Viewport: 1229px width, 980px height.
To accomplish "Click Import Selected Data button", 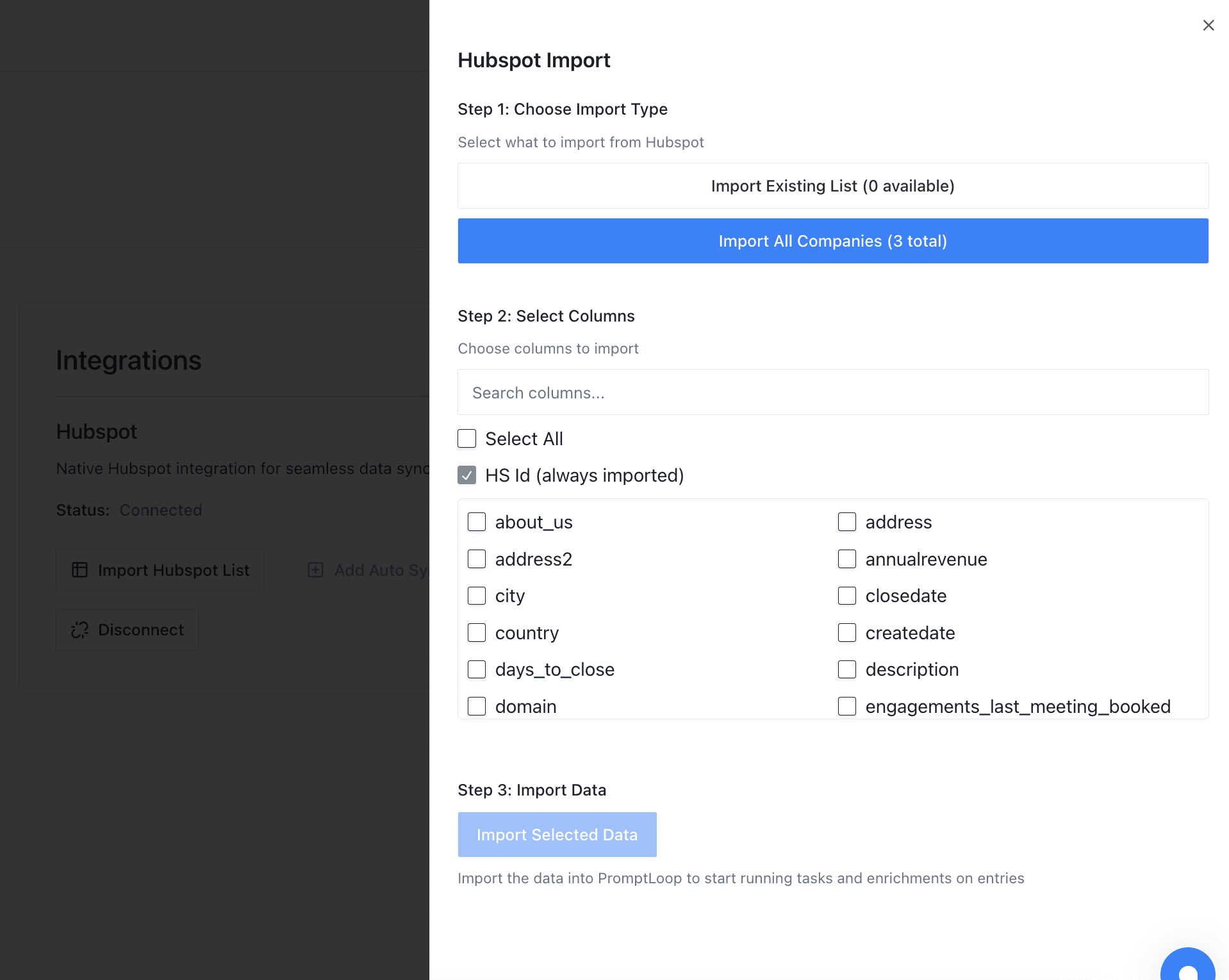I will point(557,834).
